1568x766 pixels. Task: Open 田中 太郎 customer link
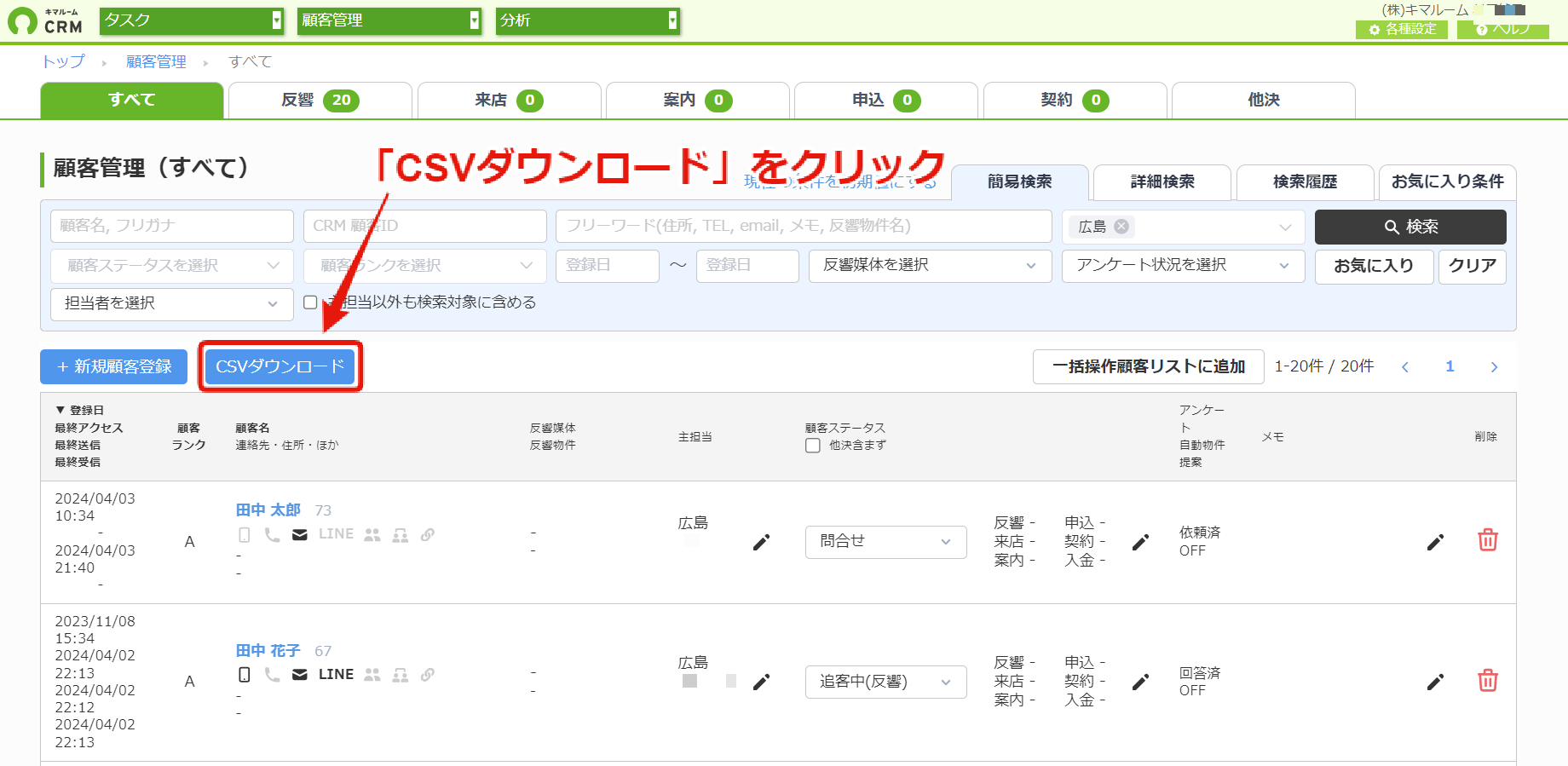pyautogui.click(x=268, y=510)
